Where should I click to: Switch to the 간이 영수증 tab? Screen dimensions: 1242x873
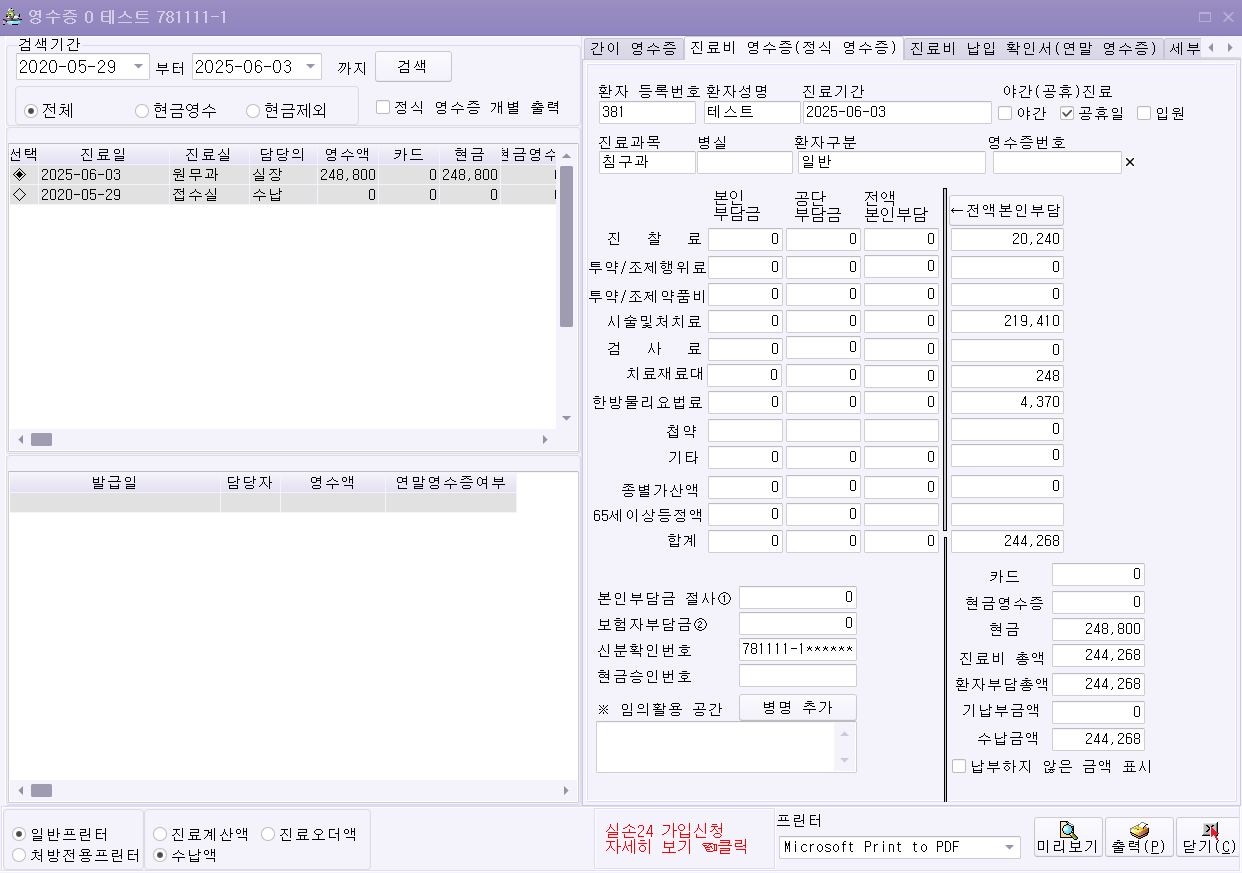(x=633, y=48)
